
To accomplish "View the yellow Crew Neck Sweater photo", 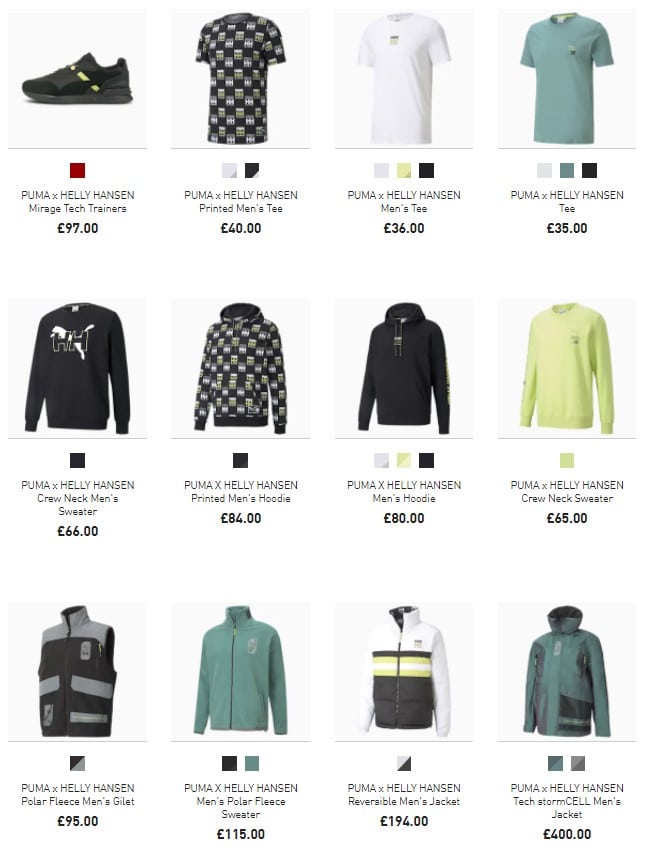I will (x=567, y=368).
